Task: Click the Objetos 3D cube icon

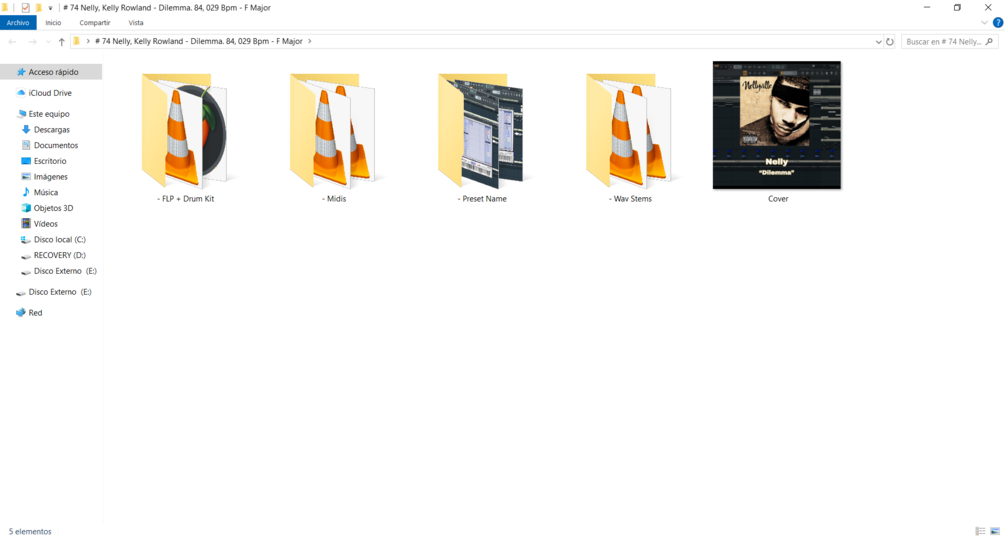Action: click(x=26, y=208)
